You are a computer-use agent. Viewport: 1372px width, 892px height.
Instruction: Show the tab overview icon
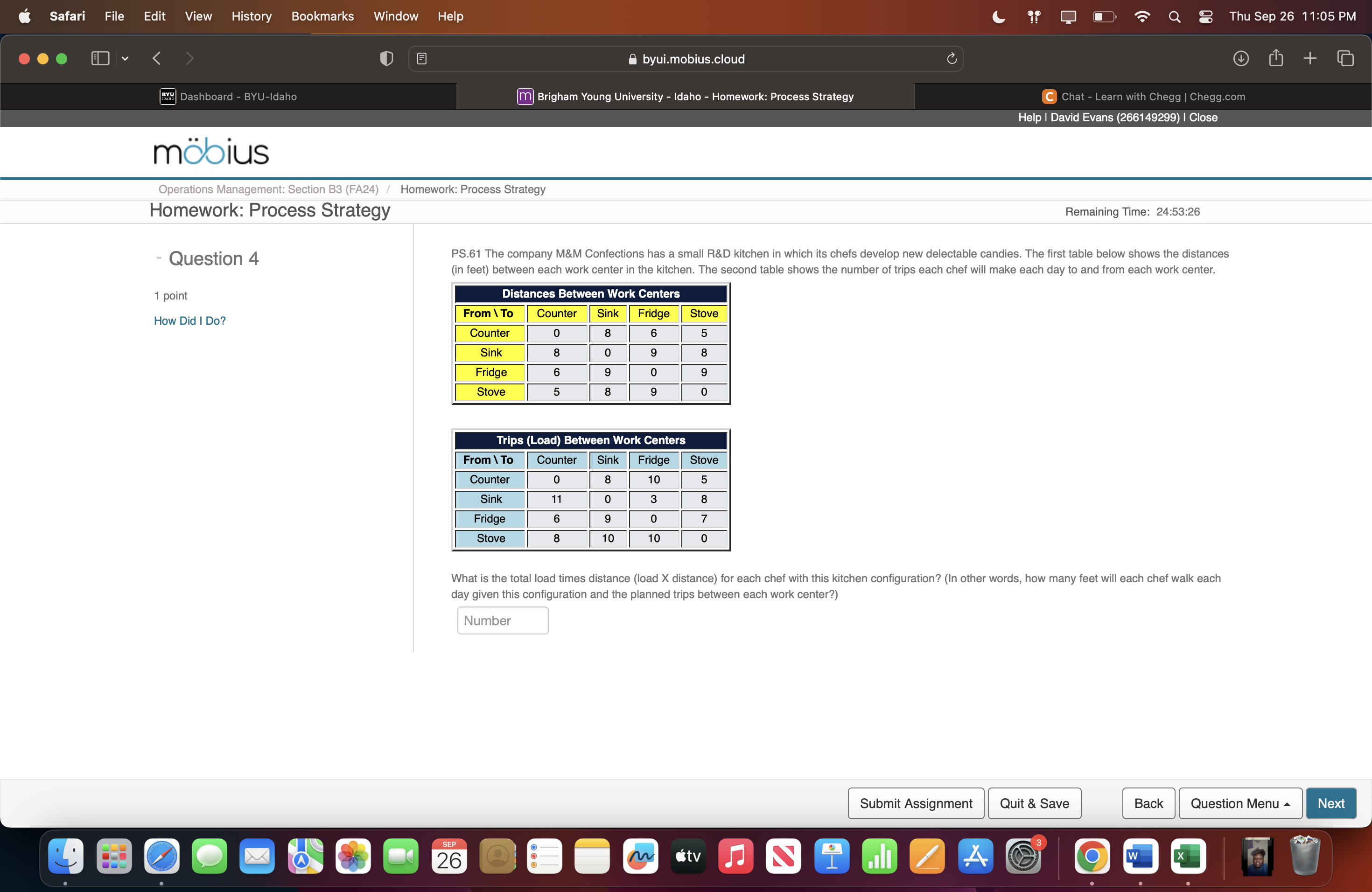[x=1346, y=58]
